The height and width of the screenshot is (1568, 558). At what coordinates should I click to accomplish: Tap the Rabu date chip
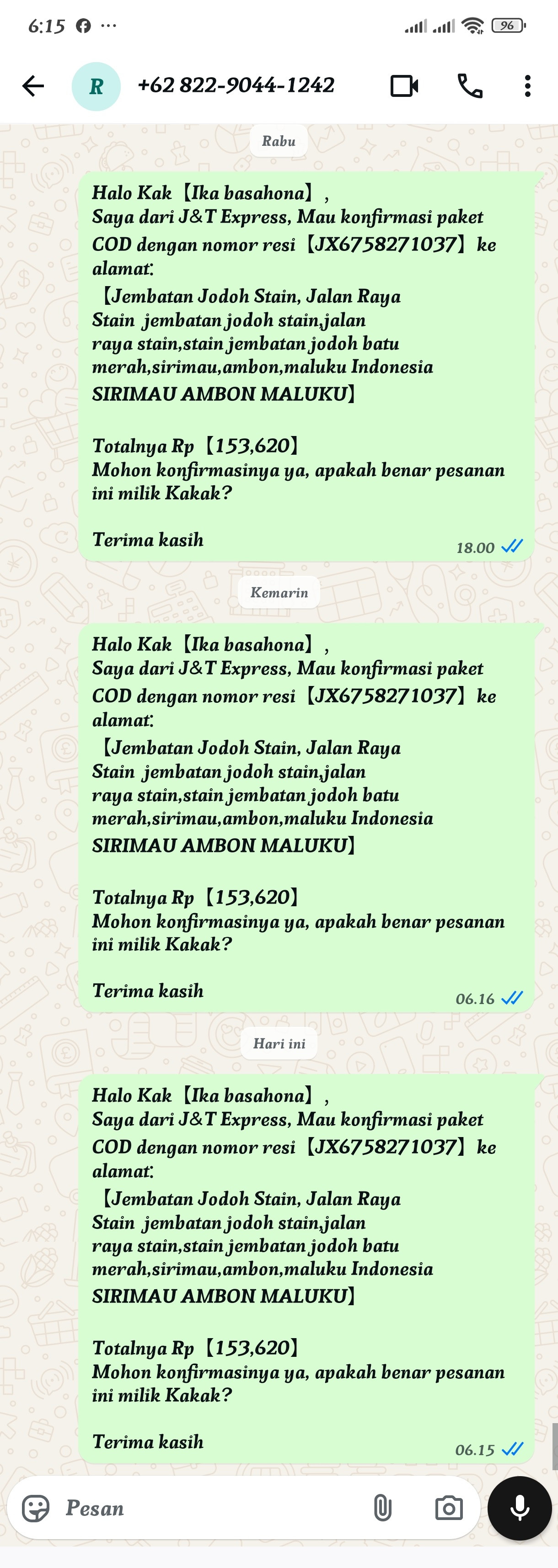279,141
